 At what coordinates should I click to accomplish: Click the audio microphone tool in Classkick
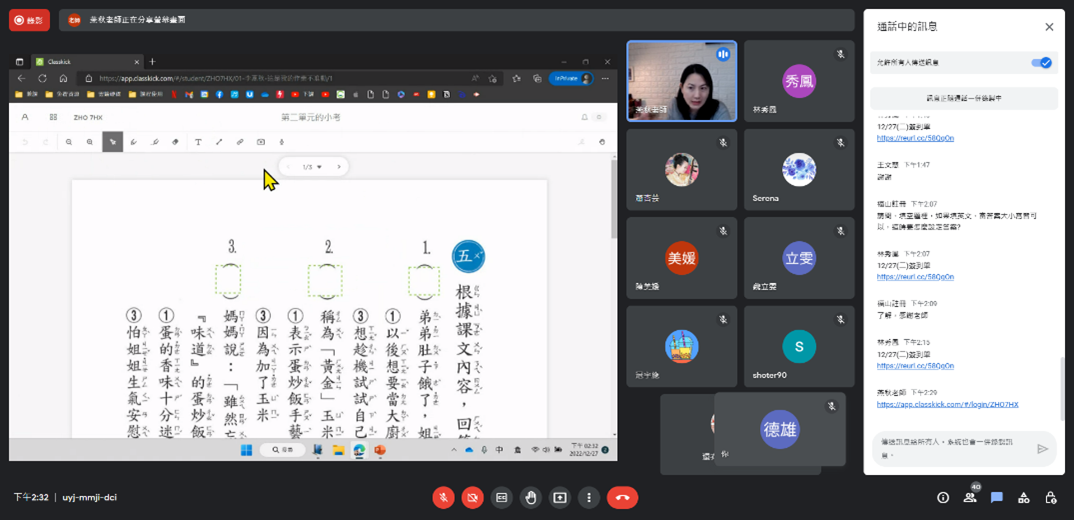(282, 142)
